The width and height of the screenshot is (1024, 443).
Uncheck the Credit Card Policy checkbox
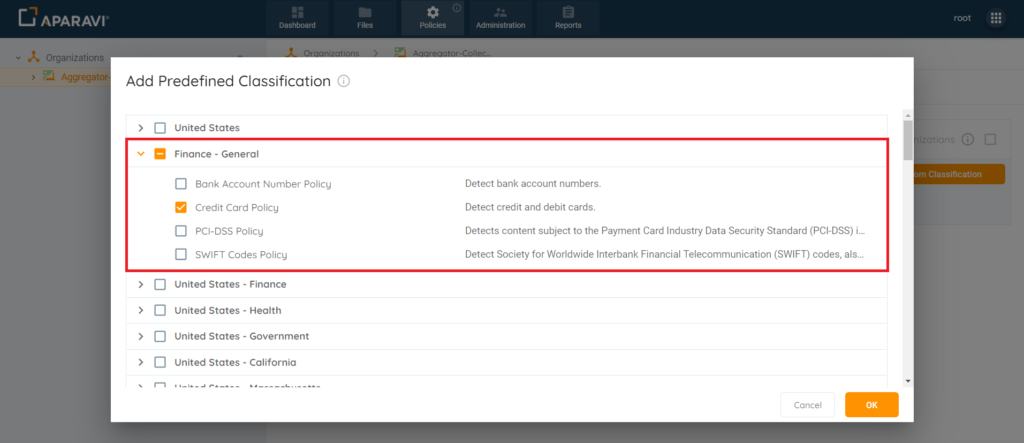tap(181, 207)
